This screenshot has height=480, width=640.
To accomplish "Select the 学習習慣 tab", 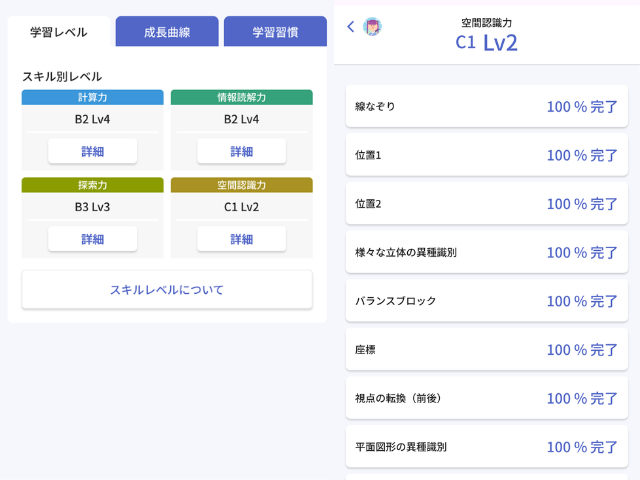I will tap(275, 32).
